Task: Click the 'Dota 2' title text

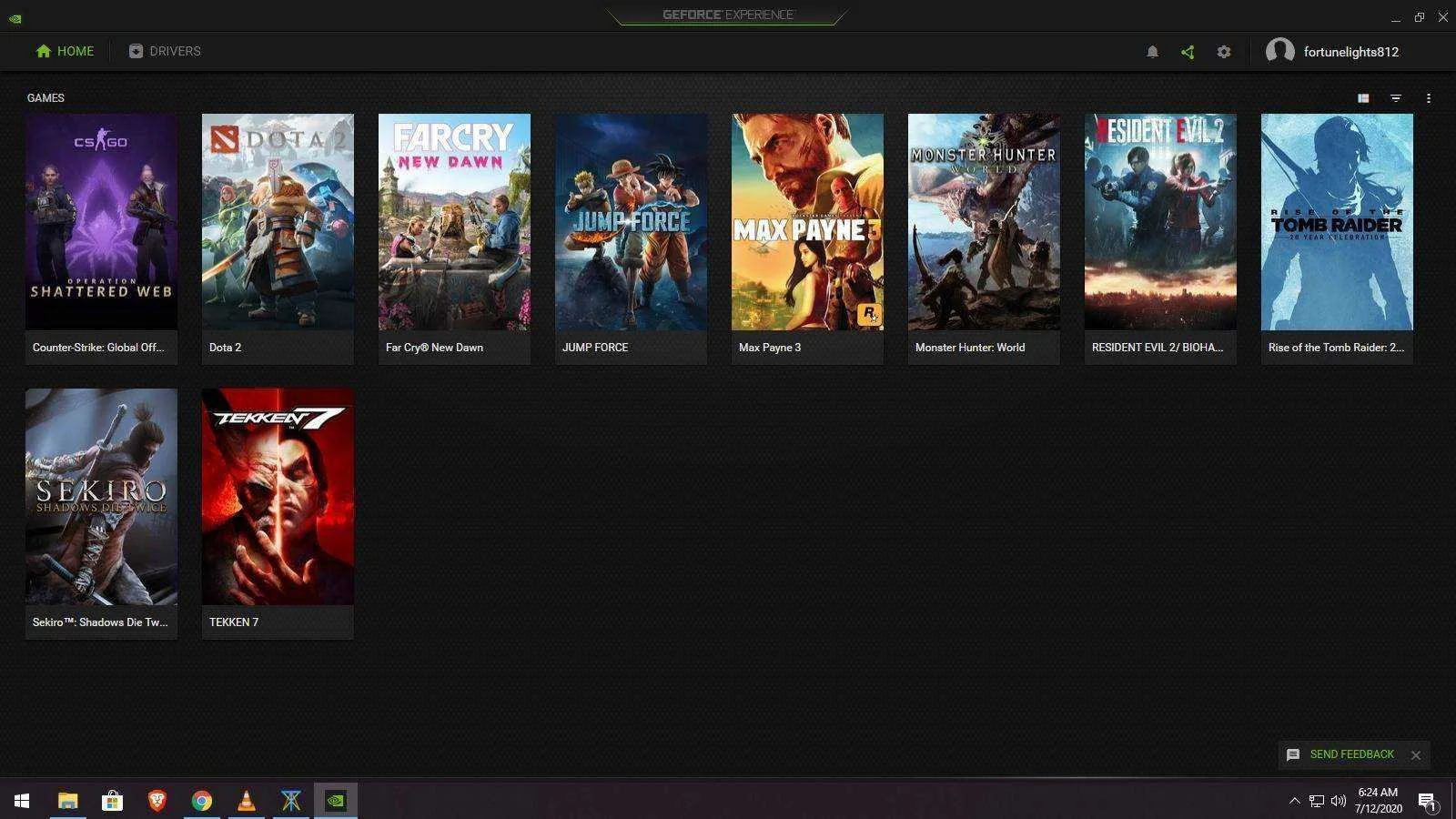Action: [225, 348]
